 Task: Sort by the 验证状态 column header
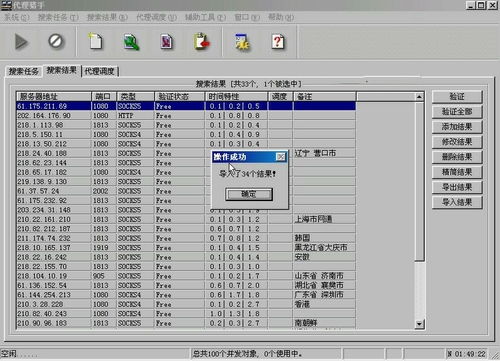[180, 97]
